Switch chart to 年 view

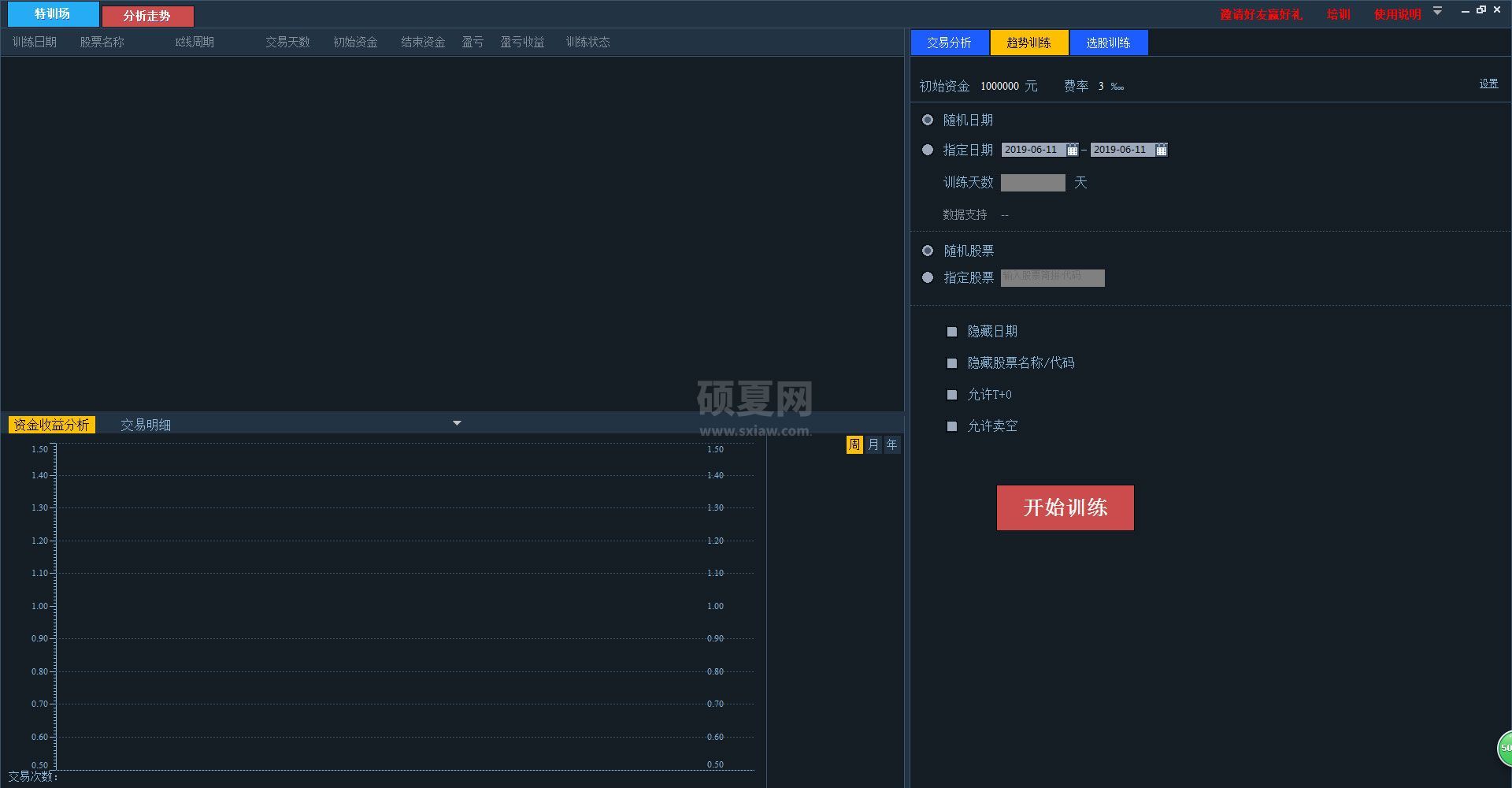point(891,444)
